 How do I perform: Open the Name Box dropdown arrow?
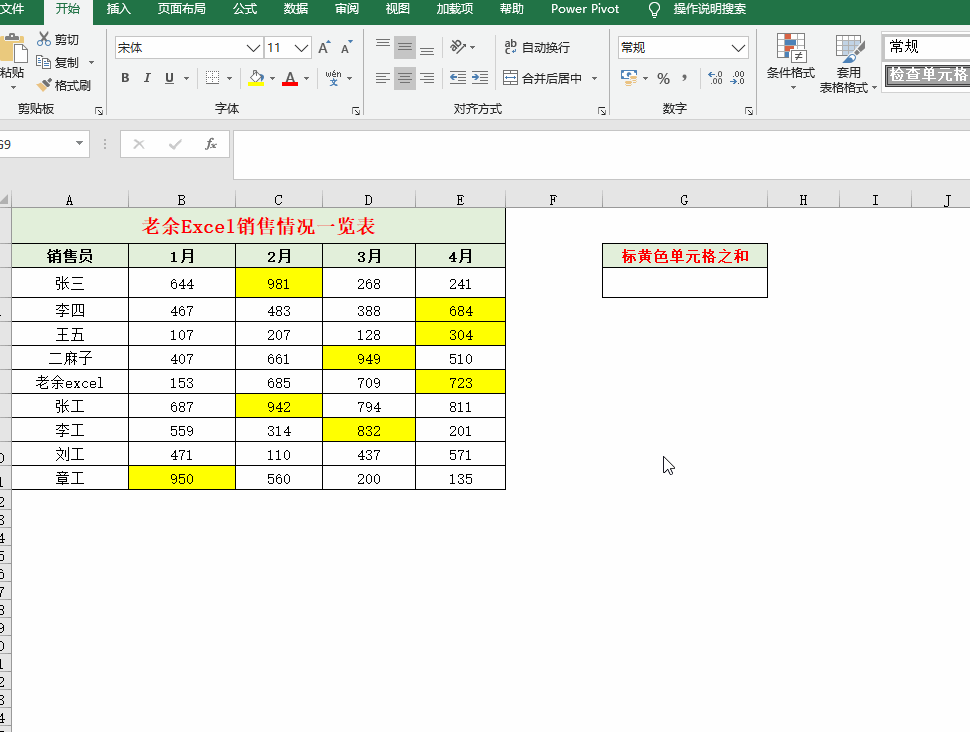(79, 144)
